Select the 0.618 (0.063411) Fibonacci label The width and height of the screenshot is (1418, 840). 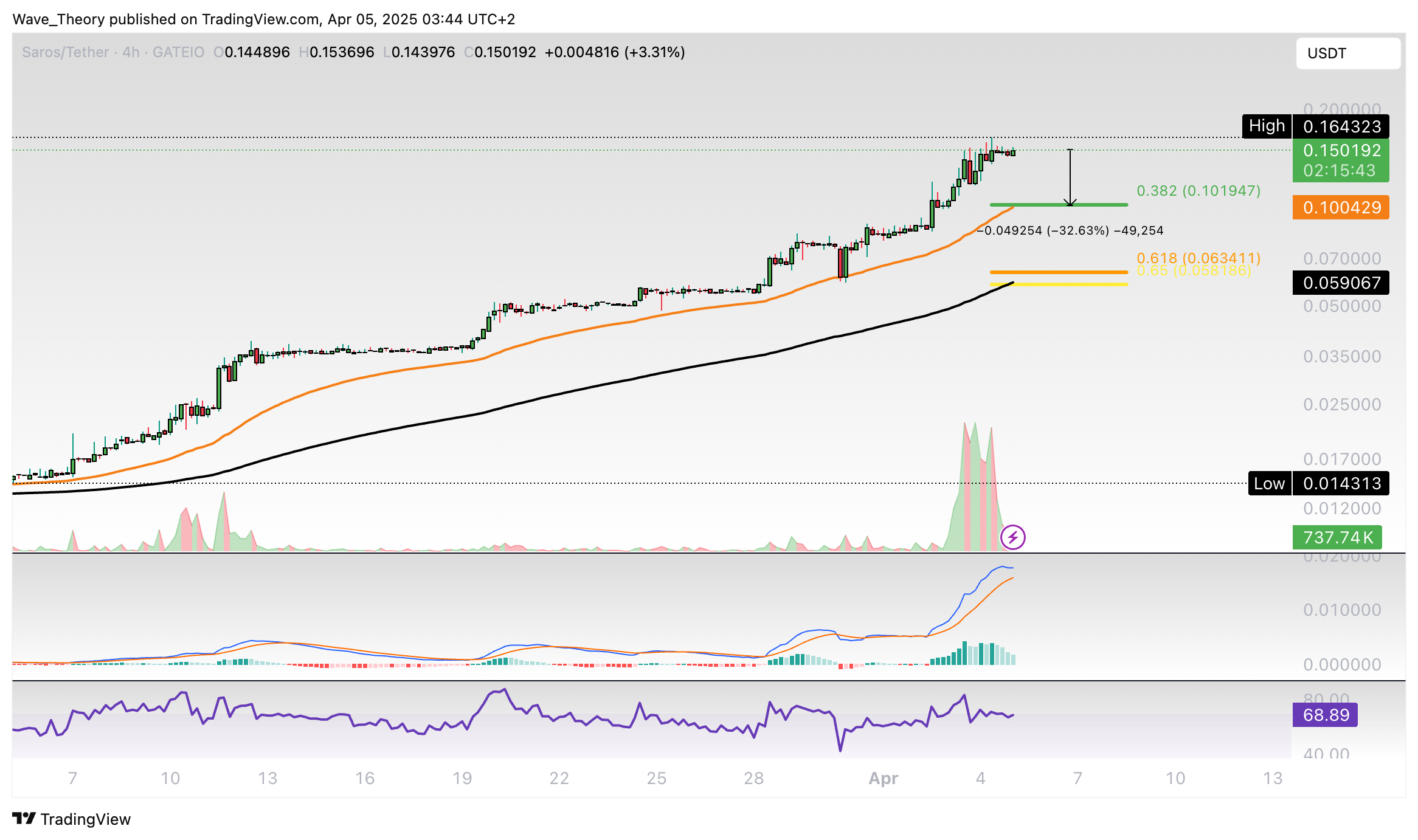1198,258
